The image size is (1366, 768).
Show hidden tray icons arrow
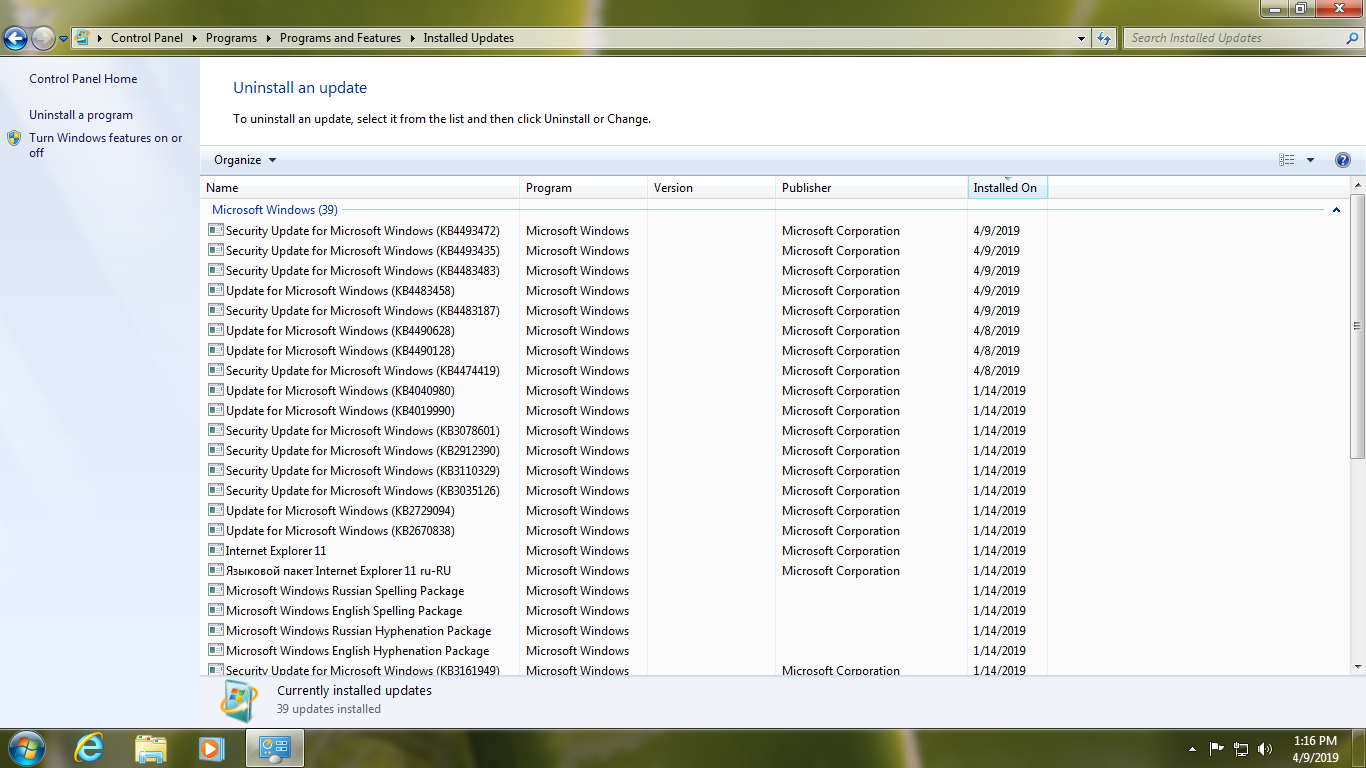pos(1192,748)
